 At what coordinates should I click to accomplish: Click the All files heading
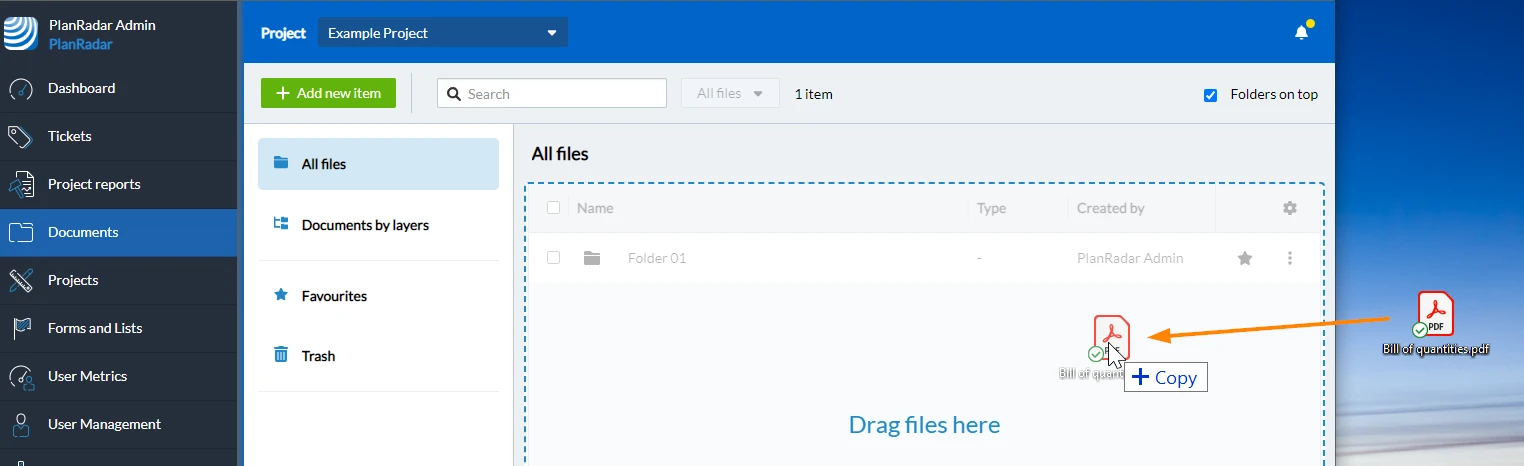(x=560, y=154)
